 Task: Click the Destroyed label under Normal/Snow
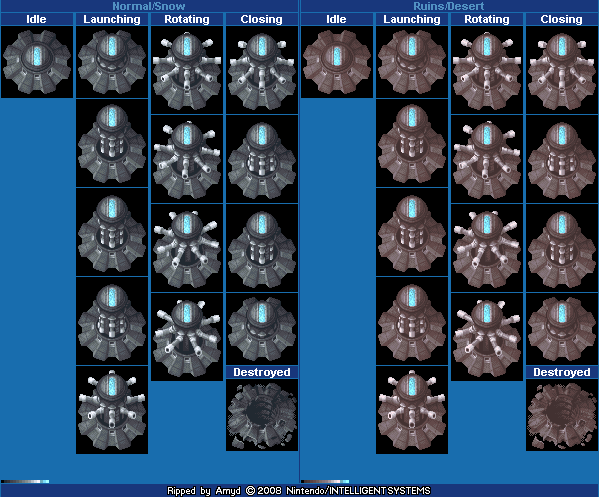coord(262,372)
